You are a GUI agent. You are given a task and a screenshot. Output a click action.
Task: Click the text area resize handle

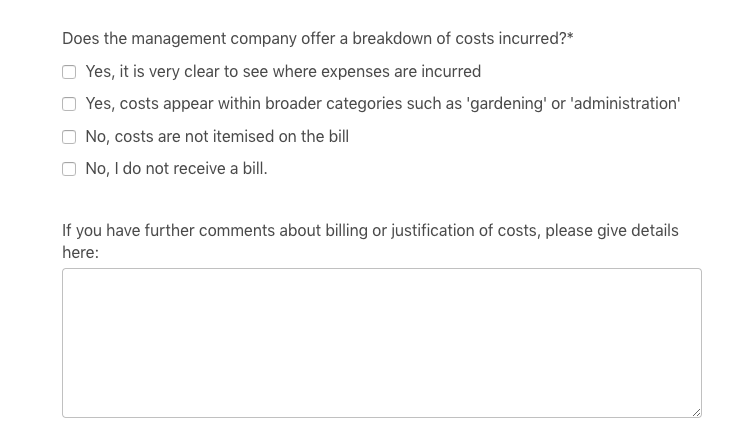697,412
